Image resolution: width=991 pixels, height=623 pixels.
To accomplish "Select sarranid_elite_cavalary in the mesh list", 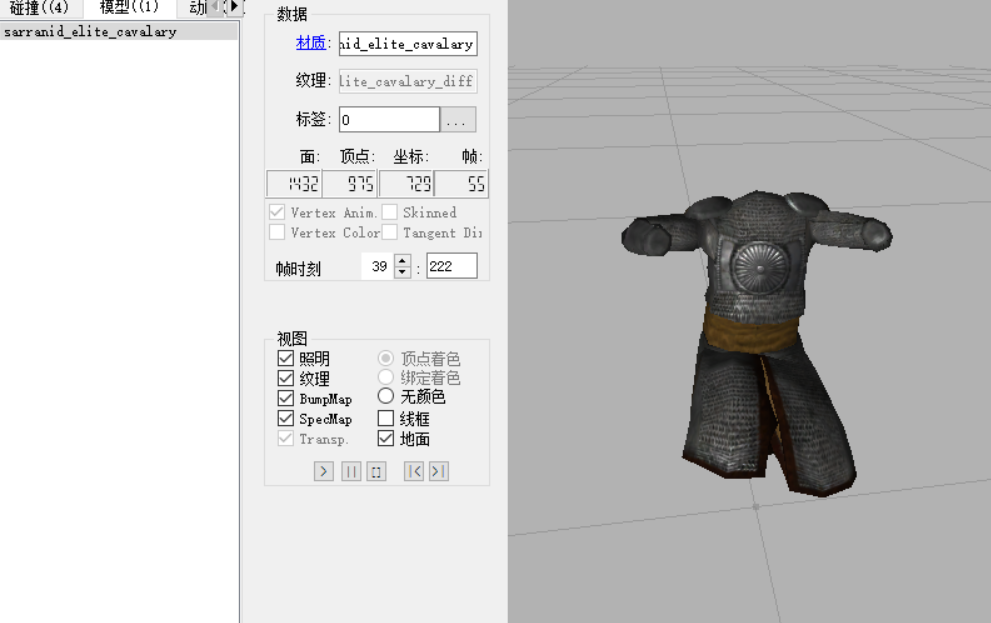I will (119, 32).
